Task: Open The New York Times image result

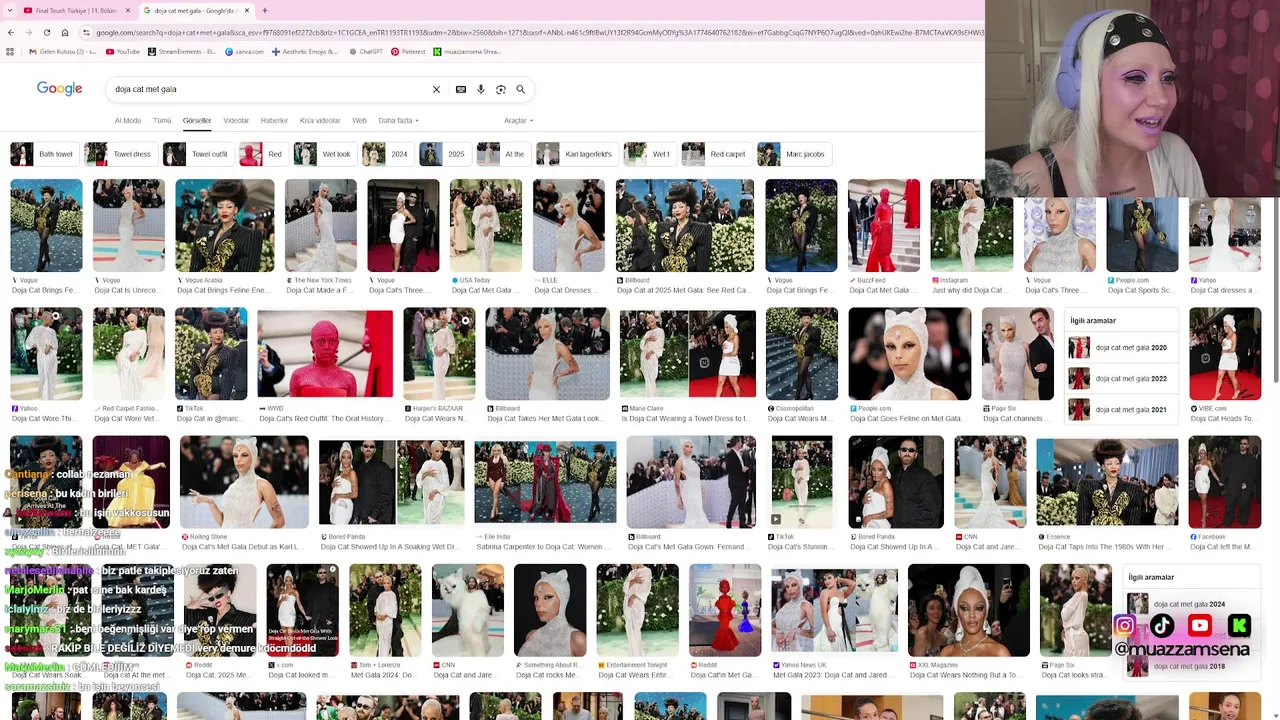Action: click(x=320, y=226)
